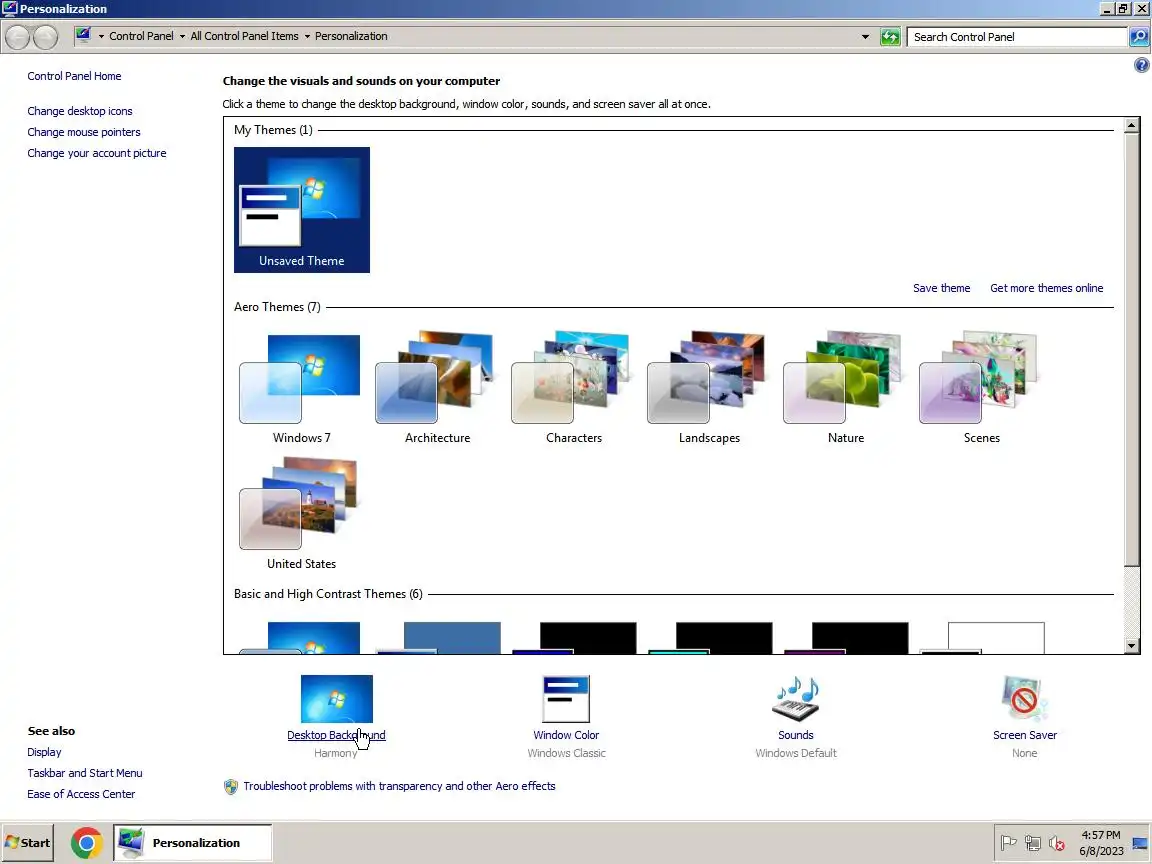Viewport: 1152px width, 864px height.
Task: Click the Screen Saver text link
Action: 1024,735
